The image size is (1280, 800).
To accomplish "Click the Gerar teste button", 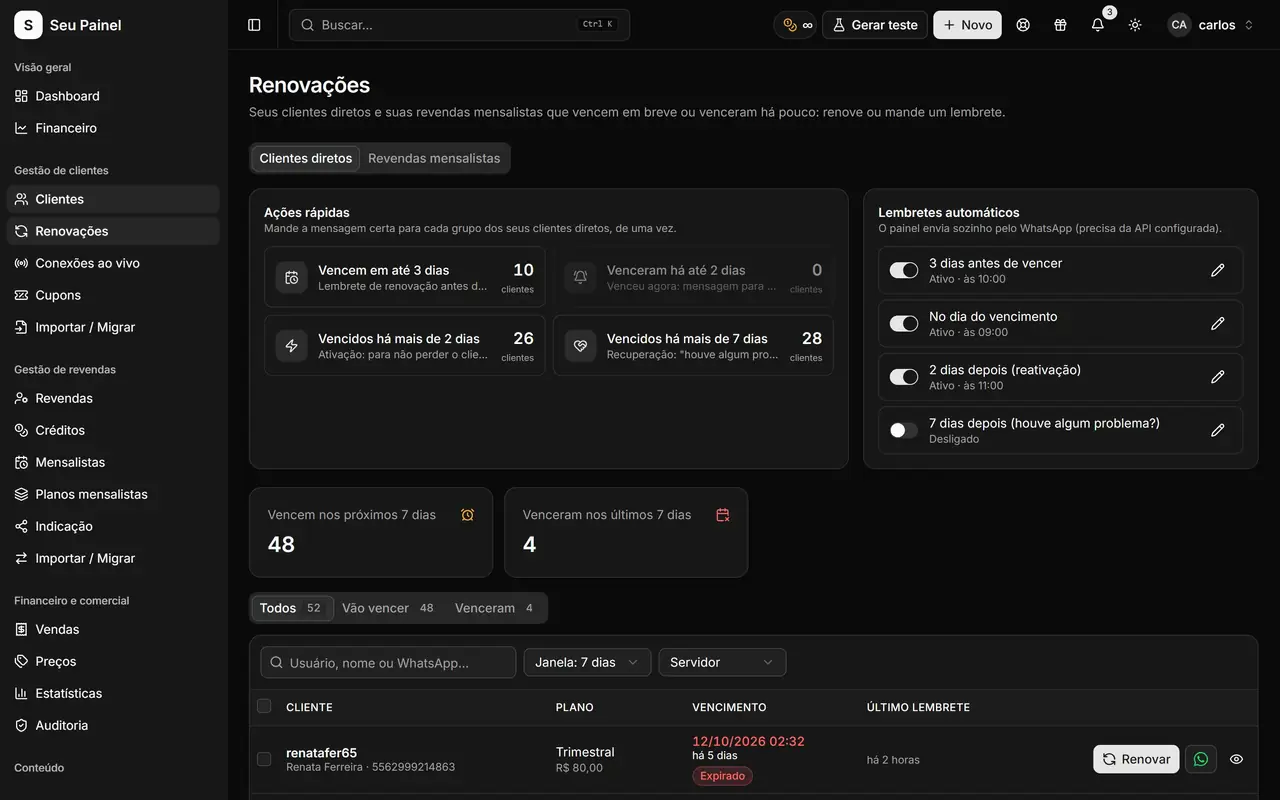I will [875, 25].
